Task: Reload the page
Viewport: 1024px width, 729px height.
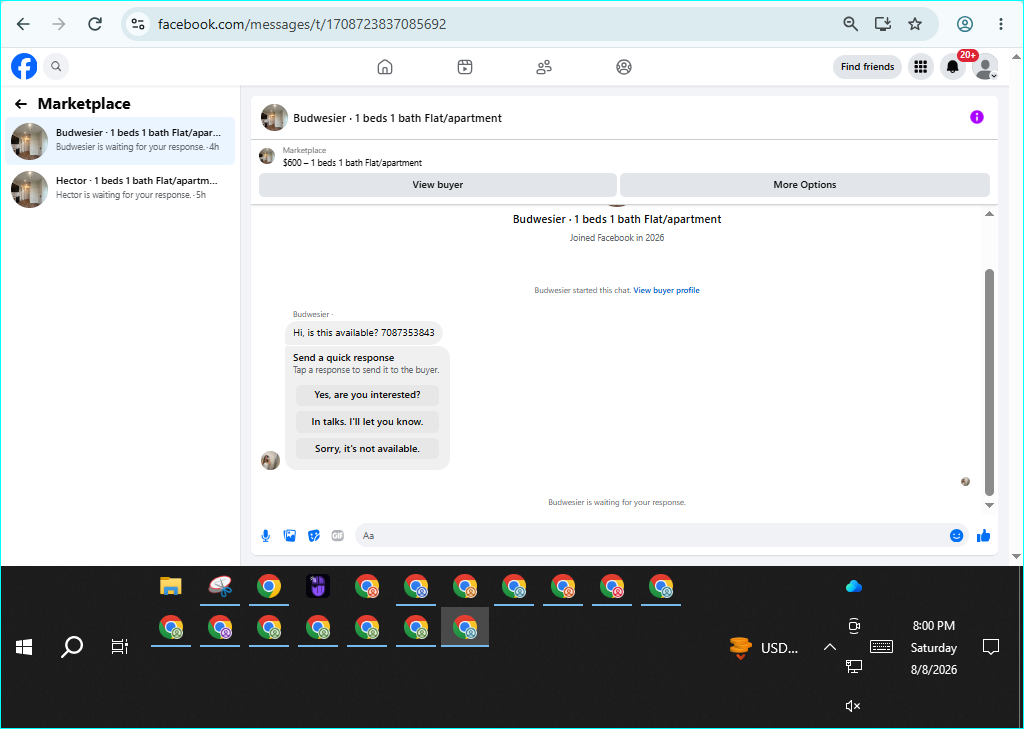Action: coord(95,24)
